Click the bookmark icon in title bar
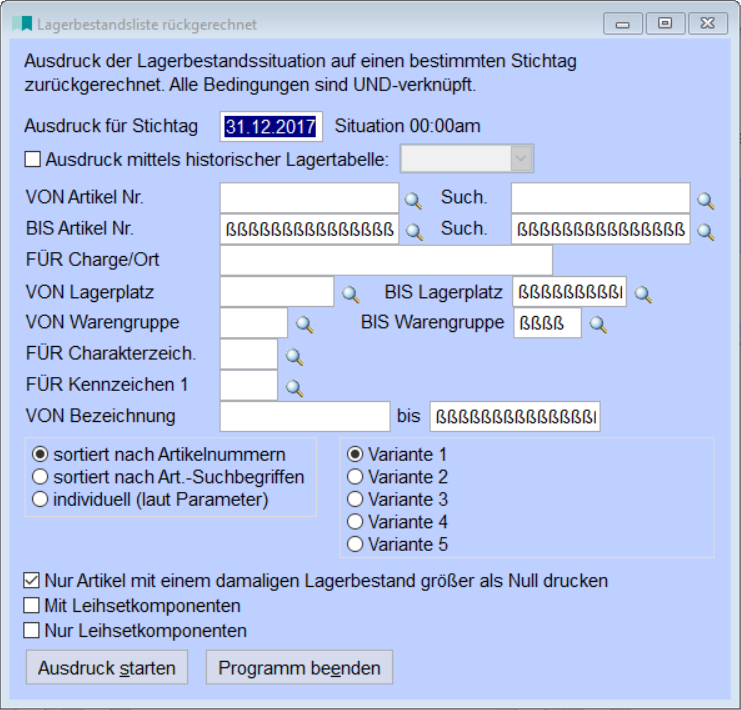This screenshot has width=741, height=710. pyautogui.click(x=22, y=24)
